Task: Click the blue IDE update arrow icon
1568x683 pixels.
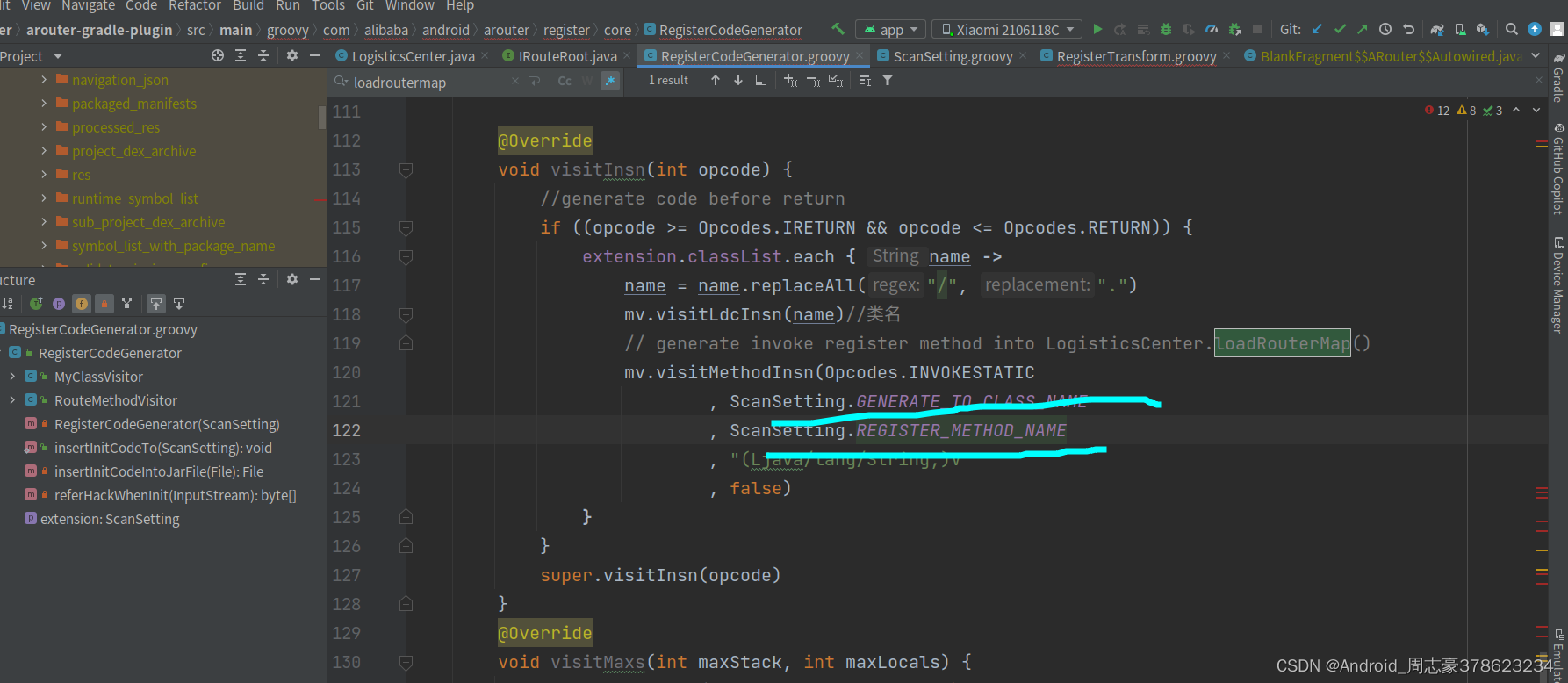Action: click(x=1535, y=29)
